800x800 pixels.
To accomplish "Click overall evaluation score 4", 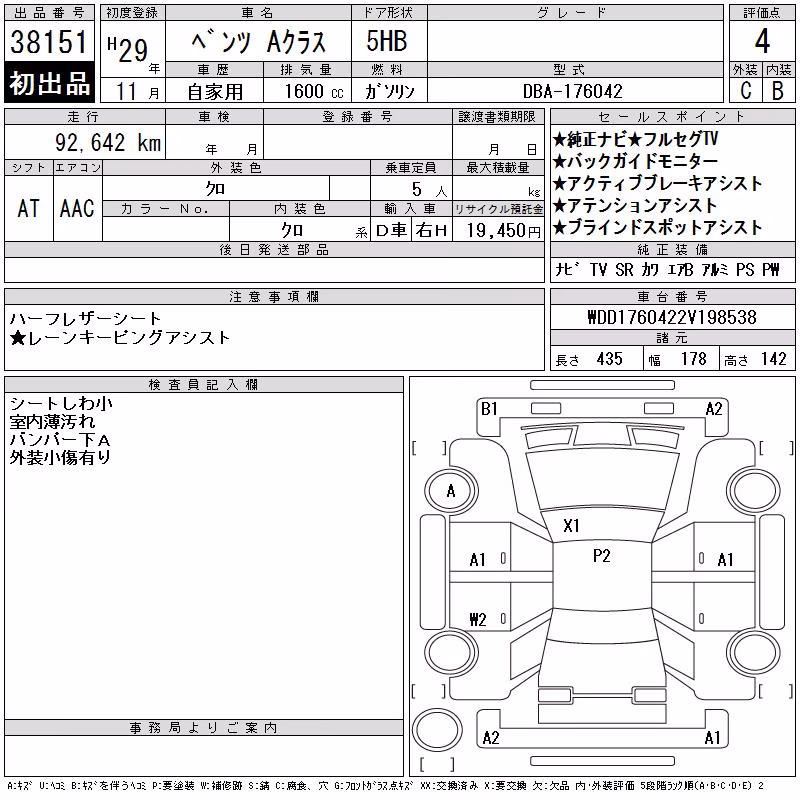I will [762, 41].
